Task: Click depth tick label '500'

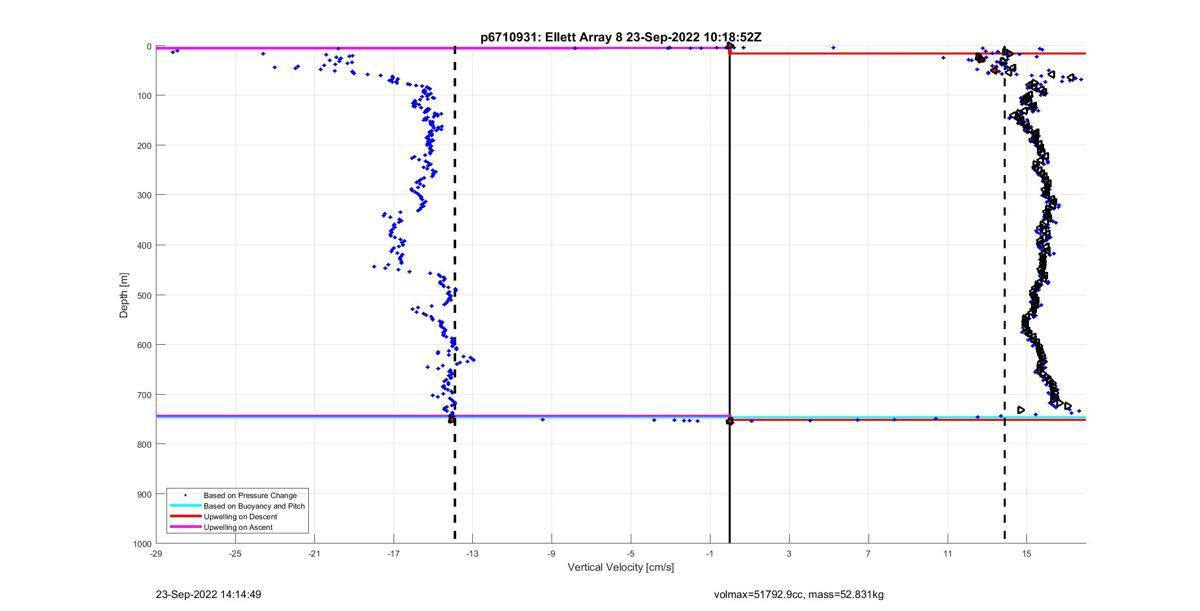Action: [144, 295]
